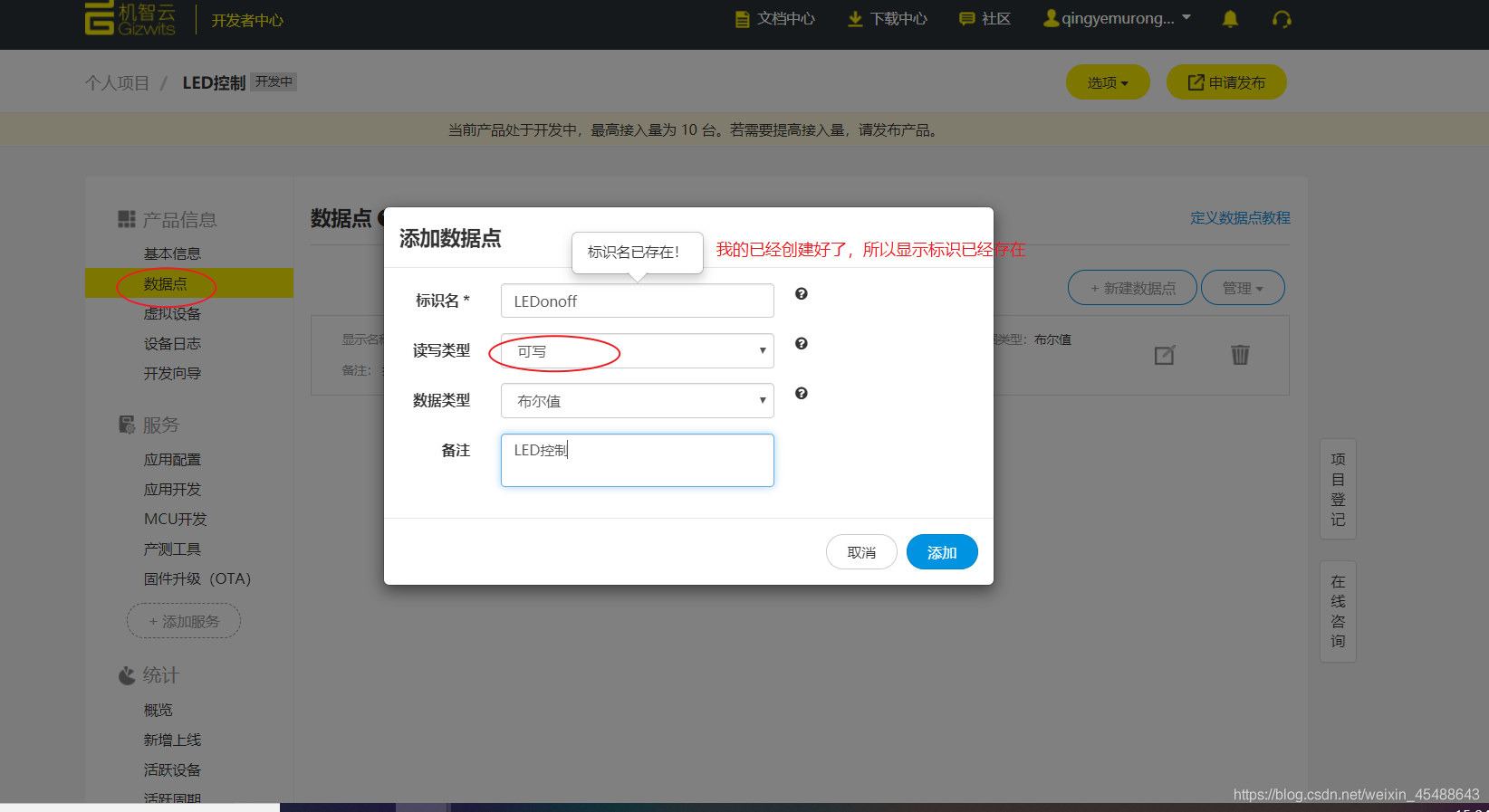Click help icon beside 数据类型 dropdown
The image size is (1489, 812).
pyautogui.click(x=802, y=394)
